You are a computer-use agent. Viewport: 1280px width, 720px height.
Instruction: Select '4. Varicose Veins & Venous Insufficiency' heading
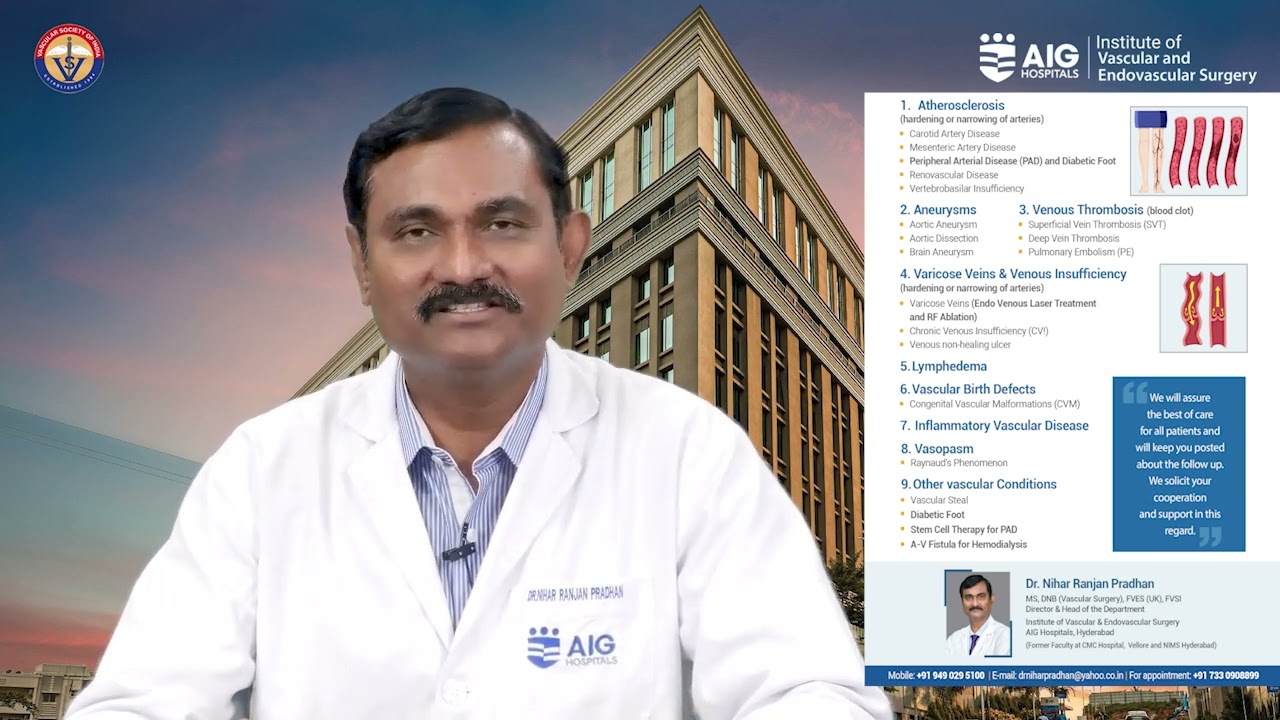point(1013,274)
